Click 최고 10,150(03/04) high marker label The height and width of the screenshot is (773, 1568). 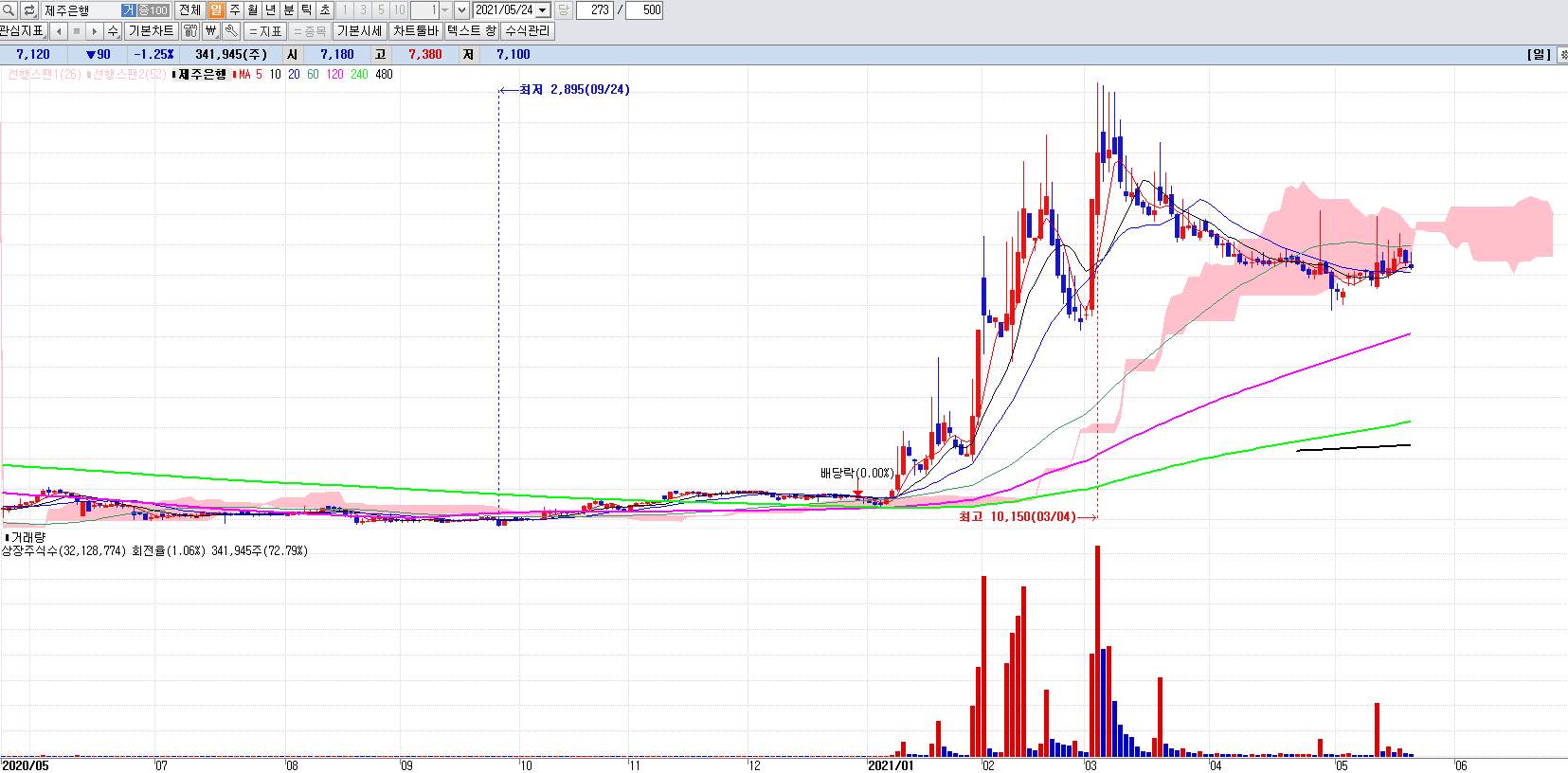1018,517
